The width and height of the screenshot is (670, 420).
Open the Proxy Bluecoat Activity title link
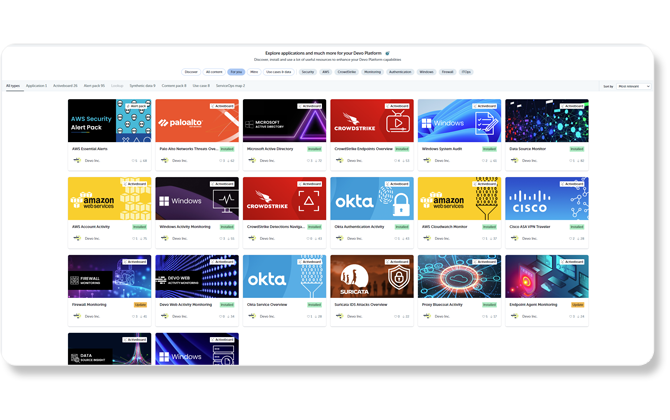pyautogui.click(x=445, y=304)
